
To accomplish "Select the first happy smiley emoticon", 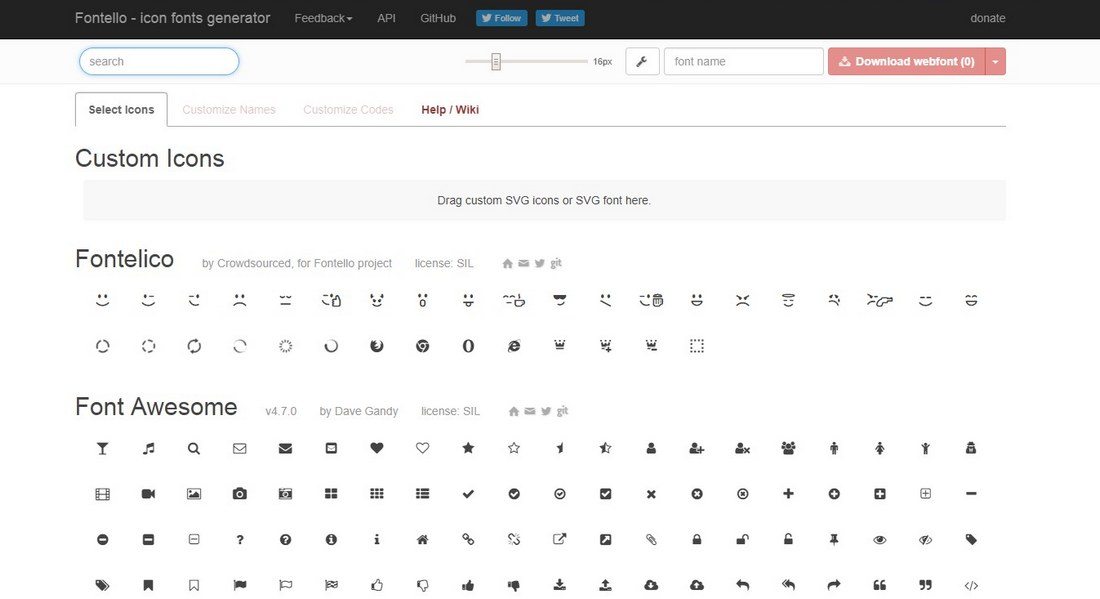I will [x=102, y=300].
